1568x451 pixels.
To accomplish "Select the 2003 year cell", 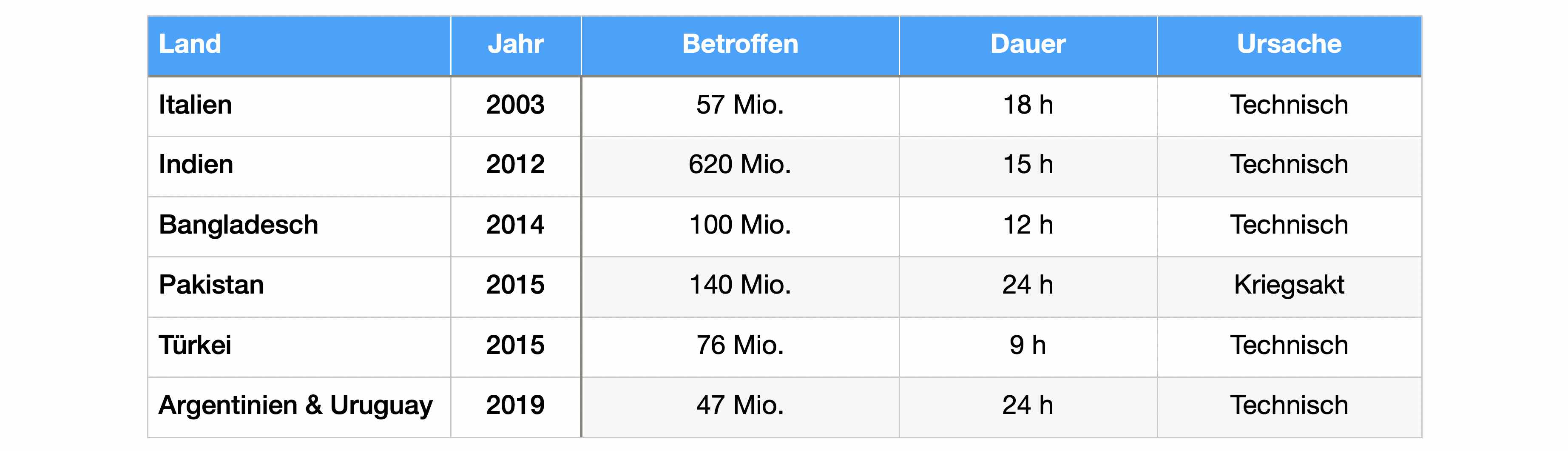I will (516, 106).
